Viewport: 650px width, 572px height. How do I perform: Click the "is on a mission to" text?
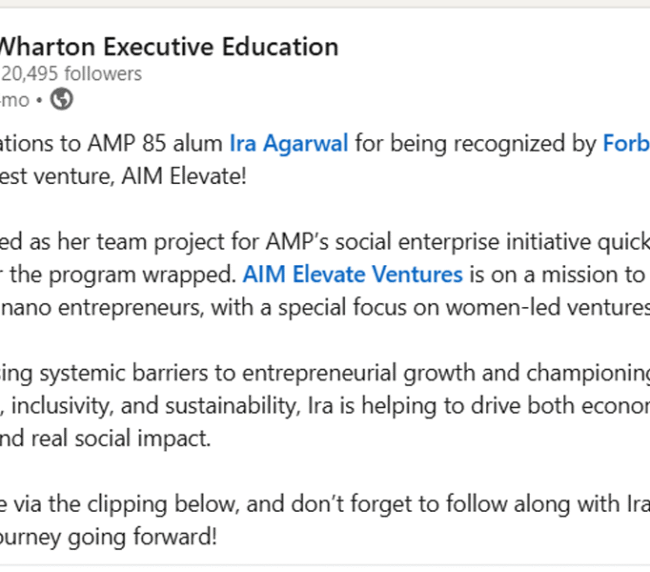[557, 274]
